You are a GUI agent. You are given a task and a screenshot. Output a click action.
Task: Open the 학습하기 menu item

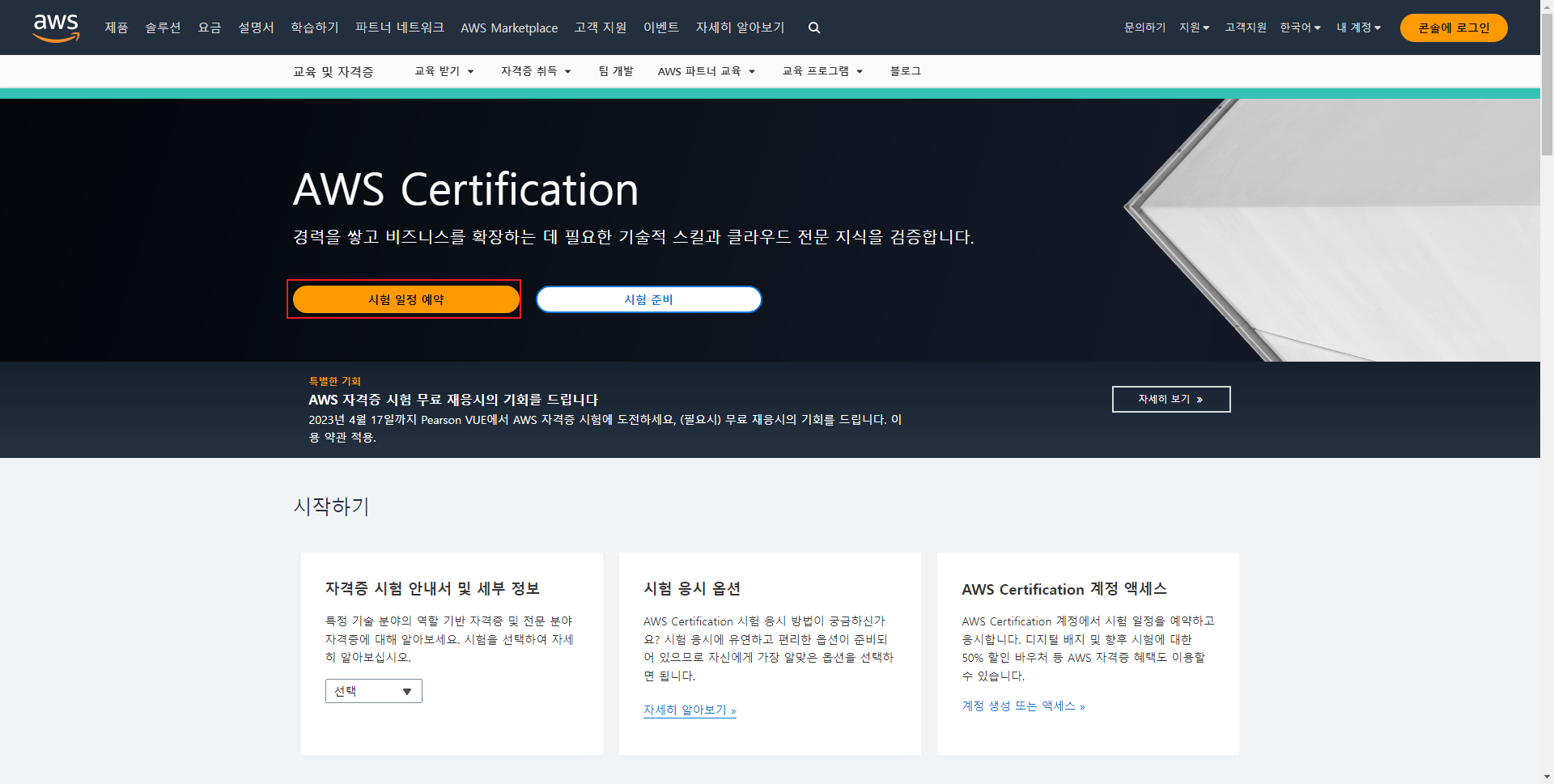point(315,28)
